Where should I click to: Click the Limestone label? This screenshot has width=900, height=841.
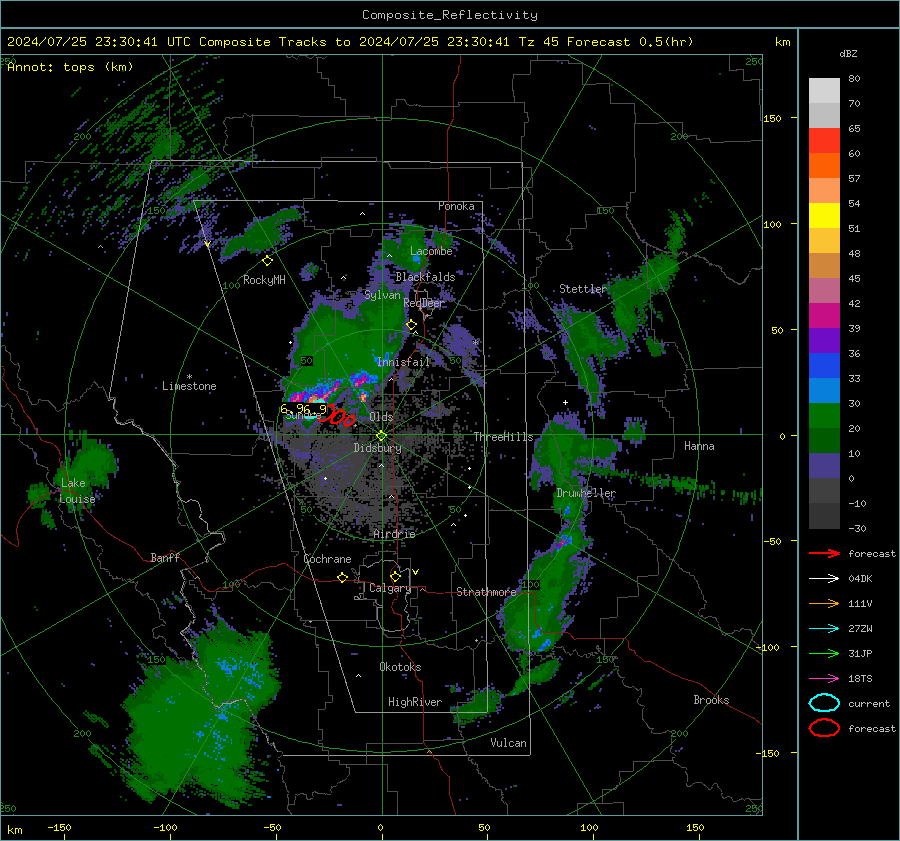189,386
